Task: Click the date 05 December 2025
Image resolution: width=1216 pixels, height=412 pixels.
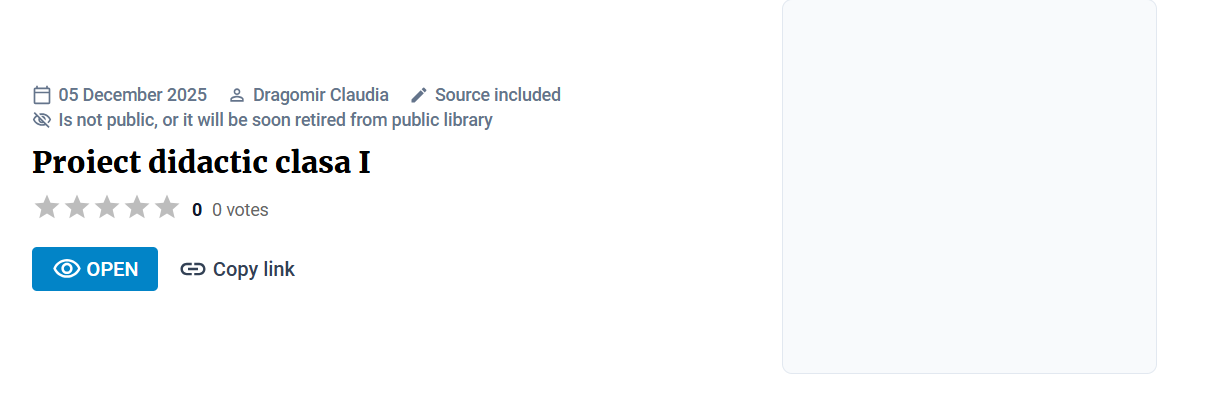Action: (x=133, y=95)
